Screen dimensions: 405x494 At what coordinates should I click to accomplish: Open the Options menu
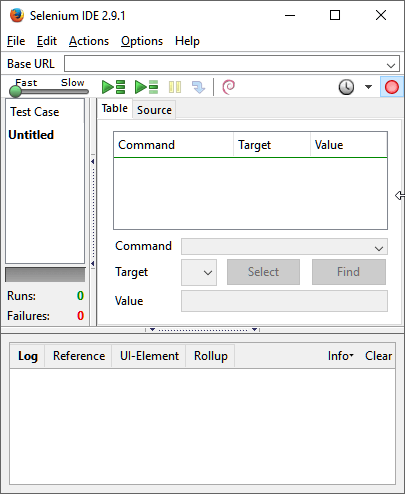click(x=142, y=41)
